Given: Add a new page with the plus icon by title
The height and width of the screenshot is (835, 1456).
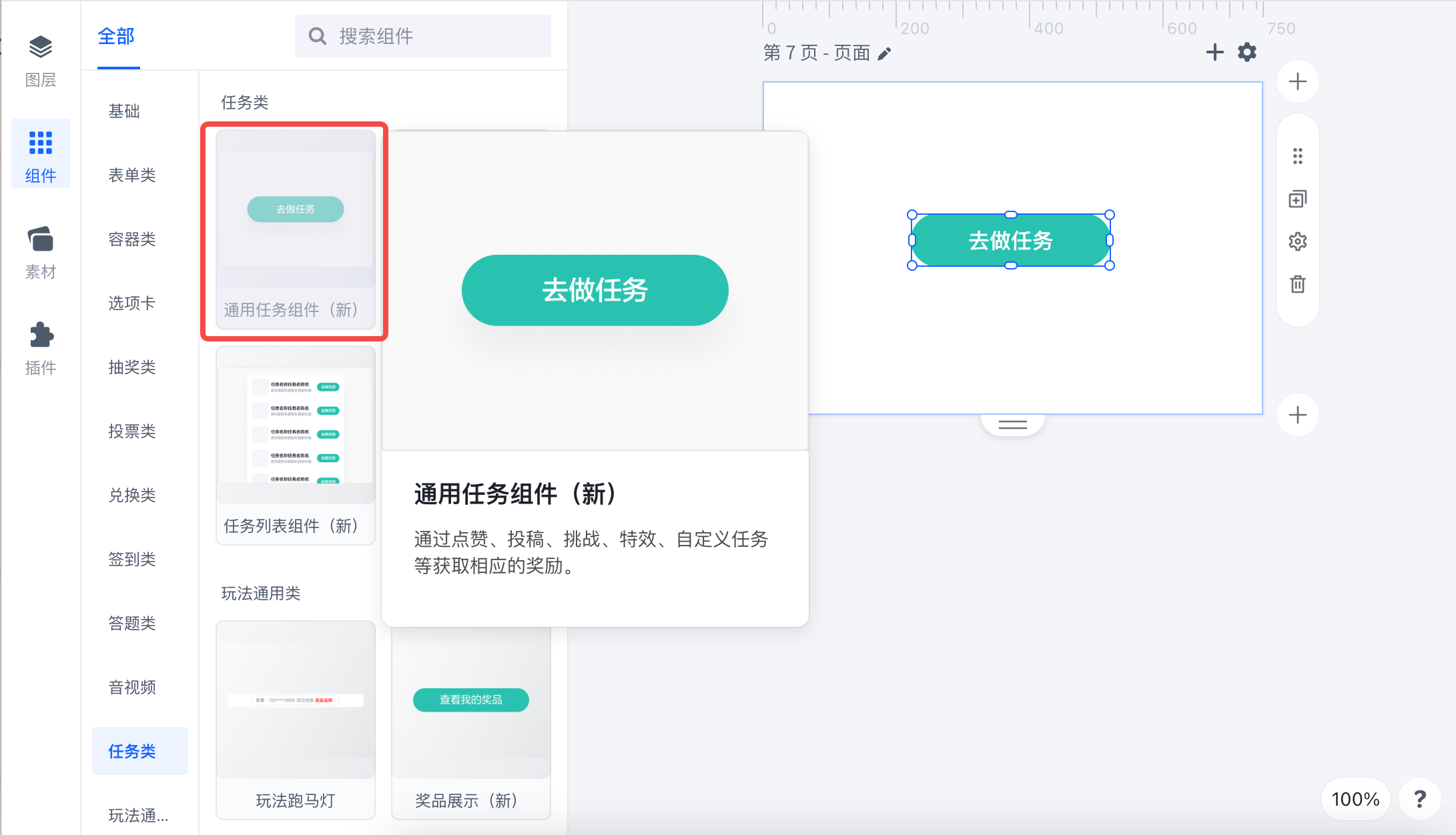Looking at the screenshot, I should 1215,52.
